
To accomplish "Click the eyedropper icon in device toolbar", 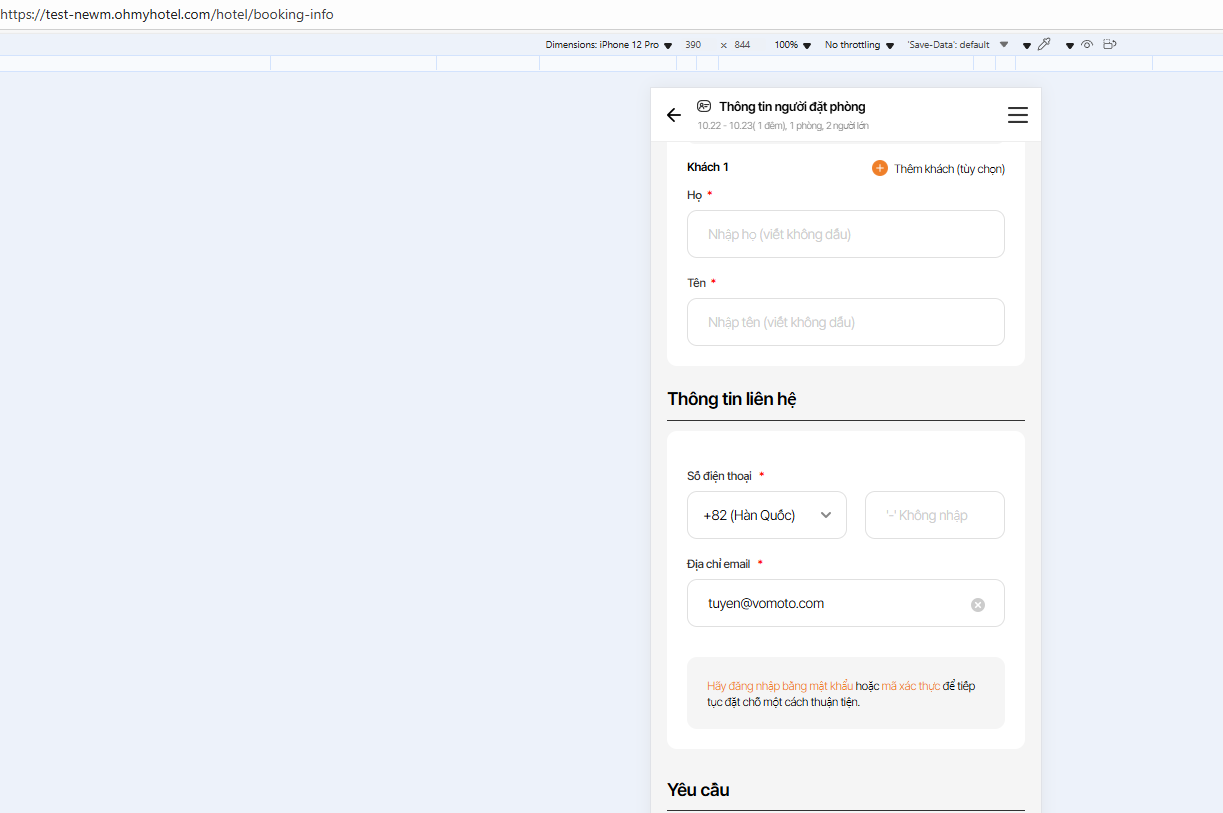I will click(1044, 44).
